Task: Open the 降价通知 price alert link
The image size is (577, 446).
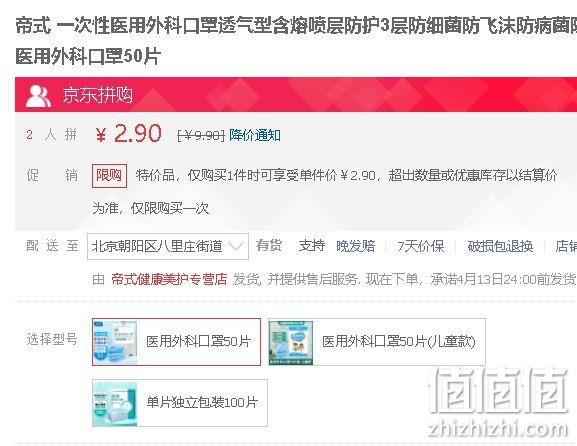Action: click(255, 135)
